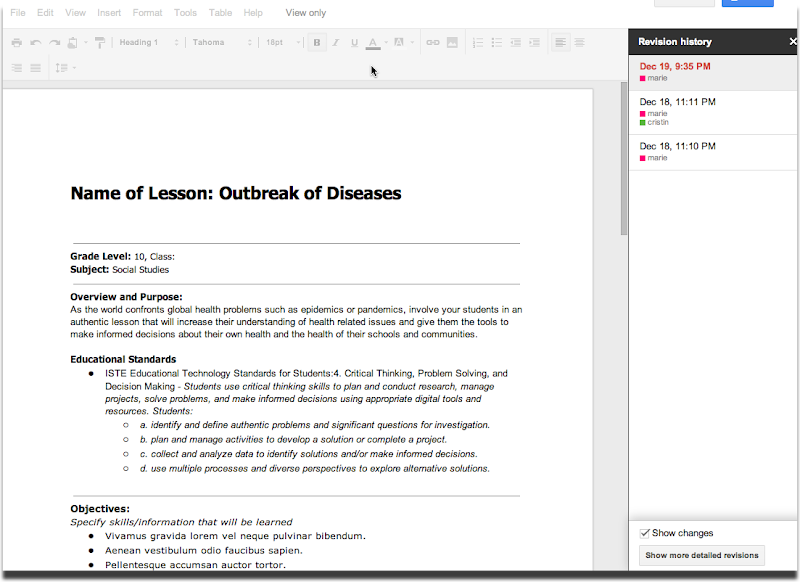Click the text background color icon
Viewport: 800px width, 582px height.
pyautogui.click(x=399, y=42)
